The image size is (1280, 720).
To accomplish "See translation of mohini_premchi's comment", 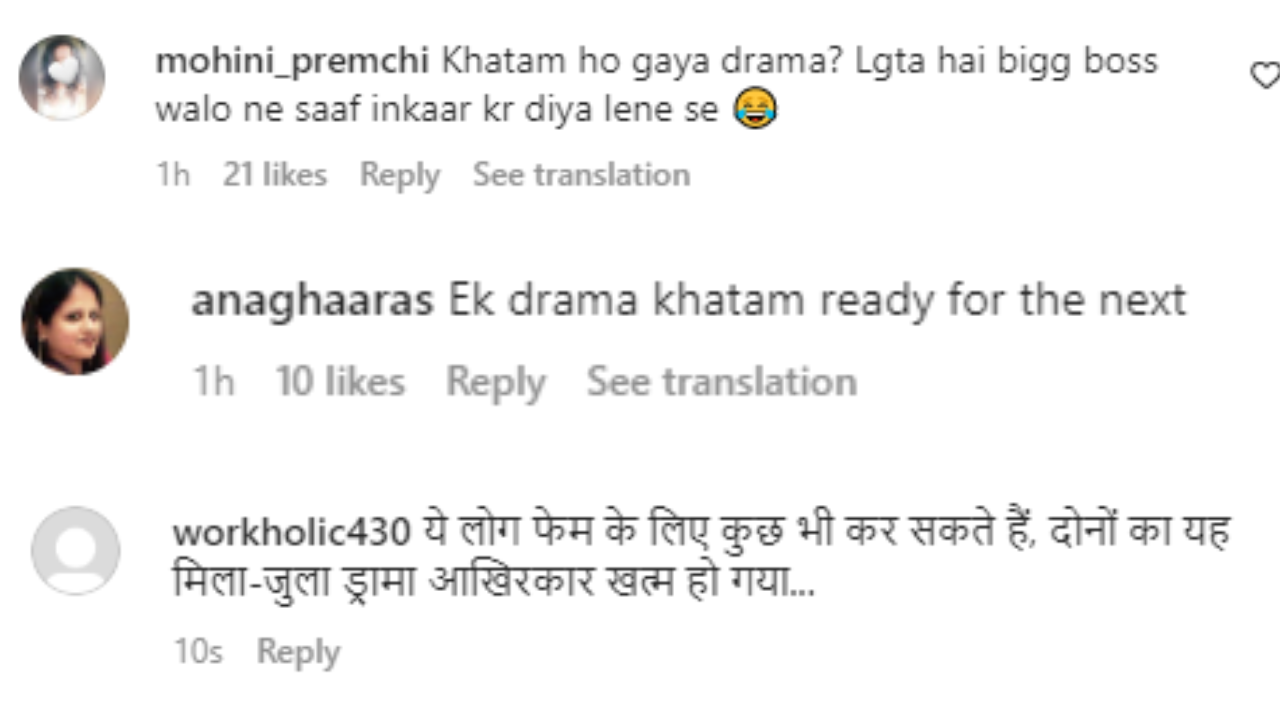I will [x=581, y=175].
